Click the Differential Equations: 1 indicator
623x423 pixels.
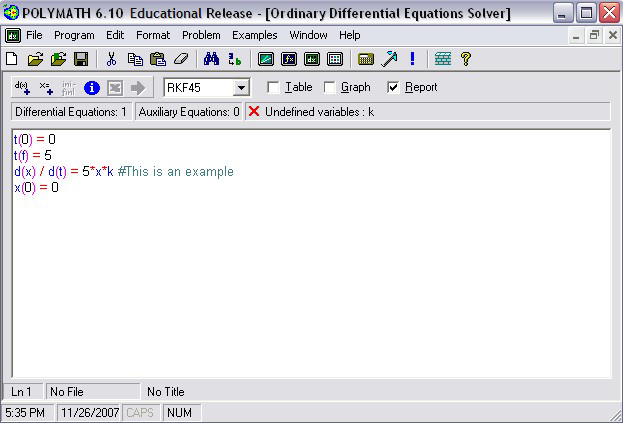71,112
